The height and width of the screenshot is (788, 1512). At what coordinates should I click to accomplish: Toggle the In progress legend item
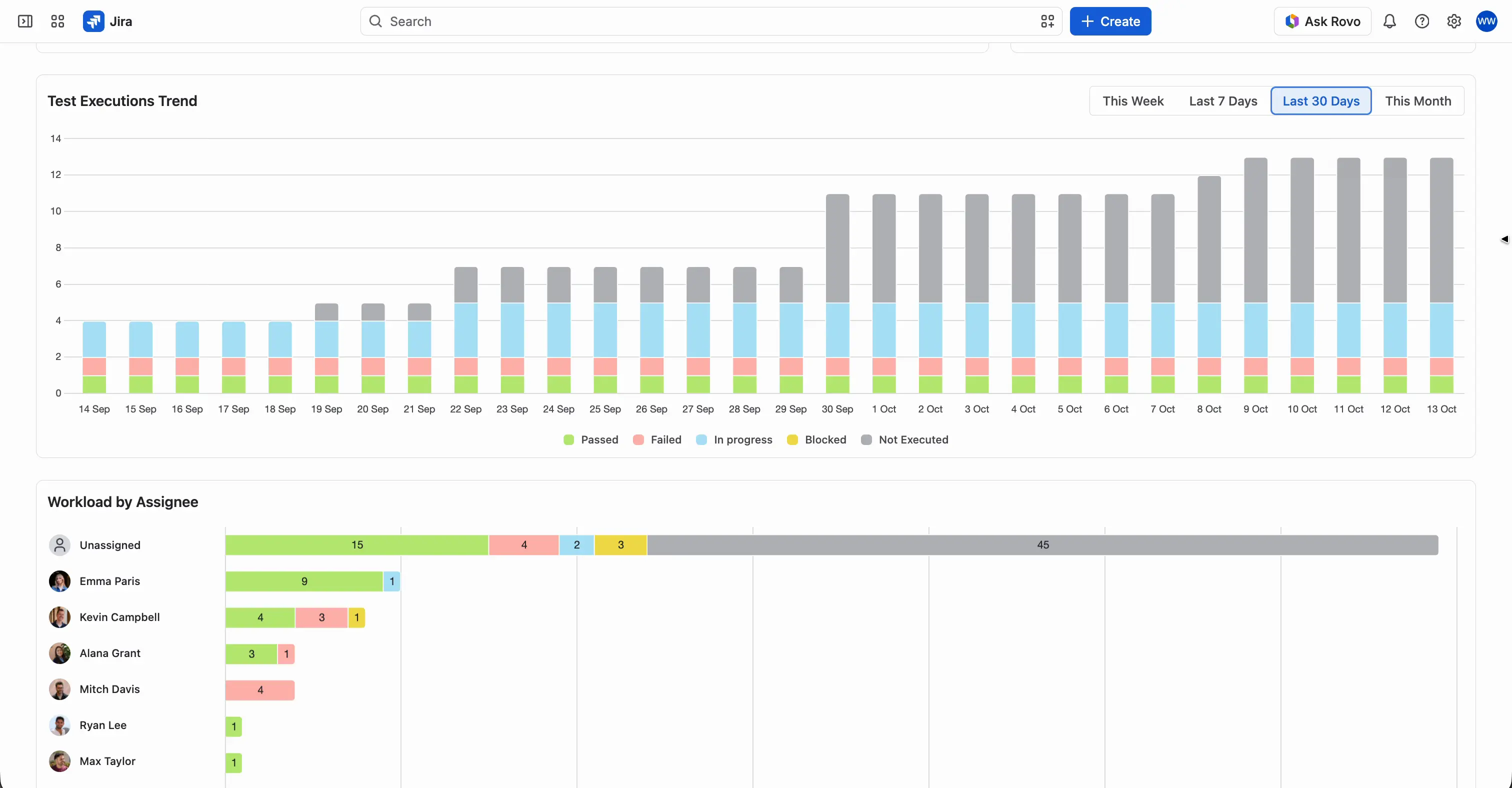734,440
